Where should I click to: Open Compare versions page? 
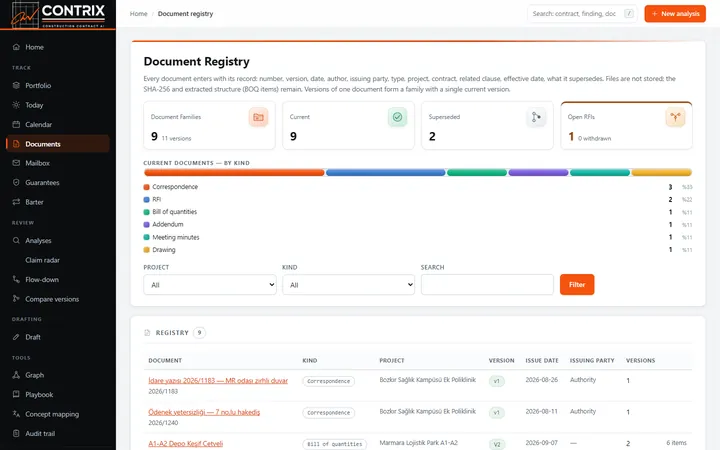[x=58, y=299]
